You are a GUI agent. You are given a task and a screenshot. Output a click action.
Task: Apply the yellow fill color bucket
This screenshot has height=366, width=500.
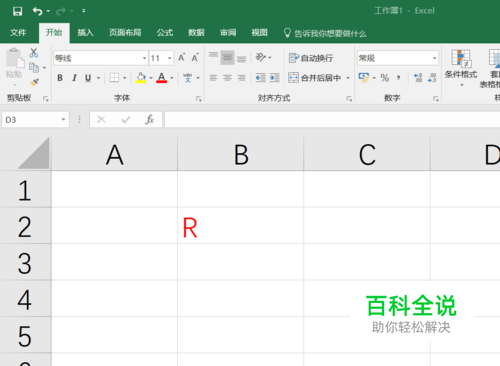141,78
